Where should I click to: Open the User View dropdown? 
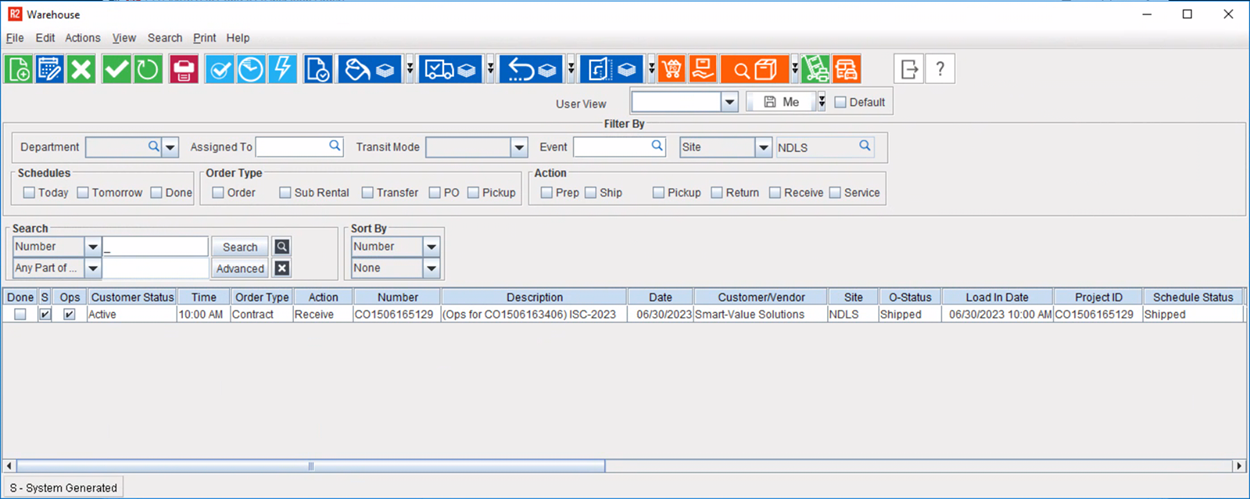[728, 102]
